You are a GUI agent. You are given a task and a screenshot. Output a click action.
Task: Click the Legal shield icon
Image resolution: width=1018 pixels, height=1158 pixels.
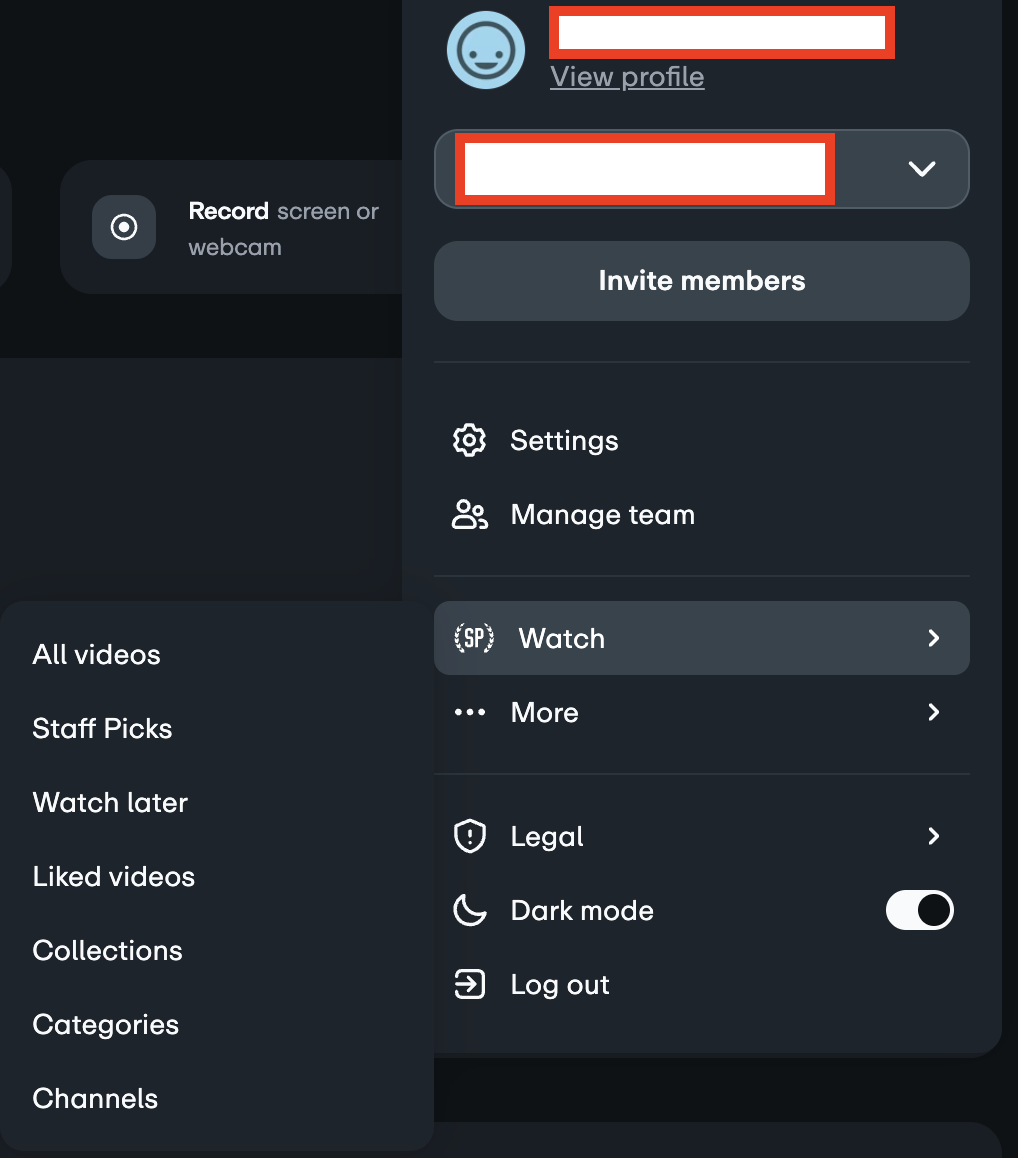(x=469, y=837)
